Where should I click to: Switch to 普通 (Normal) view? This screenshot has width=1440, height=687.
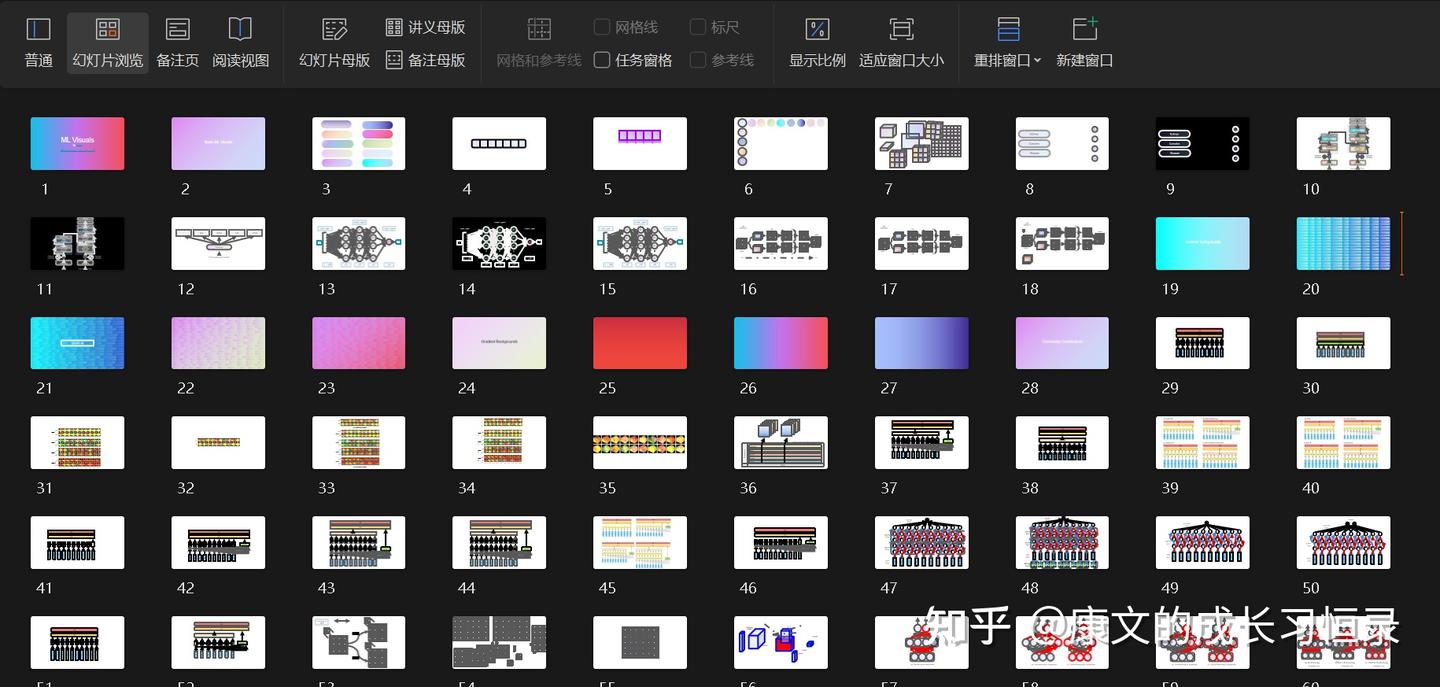pyautogui.click(x=38, y=42)
